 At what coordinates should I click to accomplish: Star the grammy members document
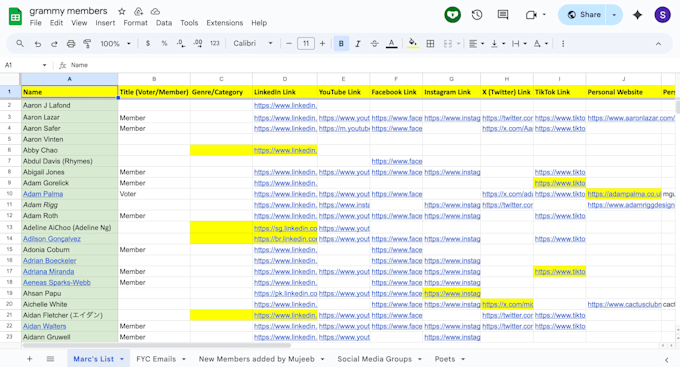tap(122, 11)
